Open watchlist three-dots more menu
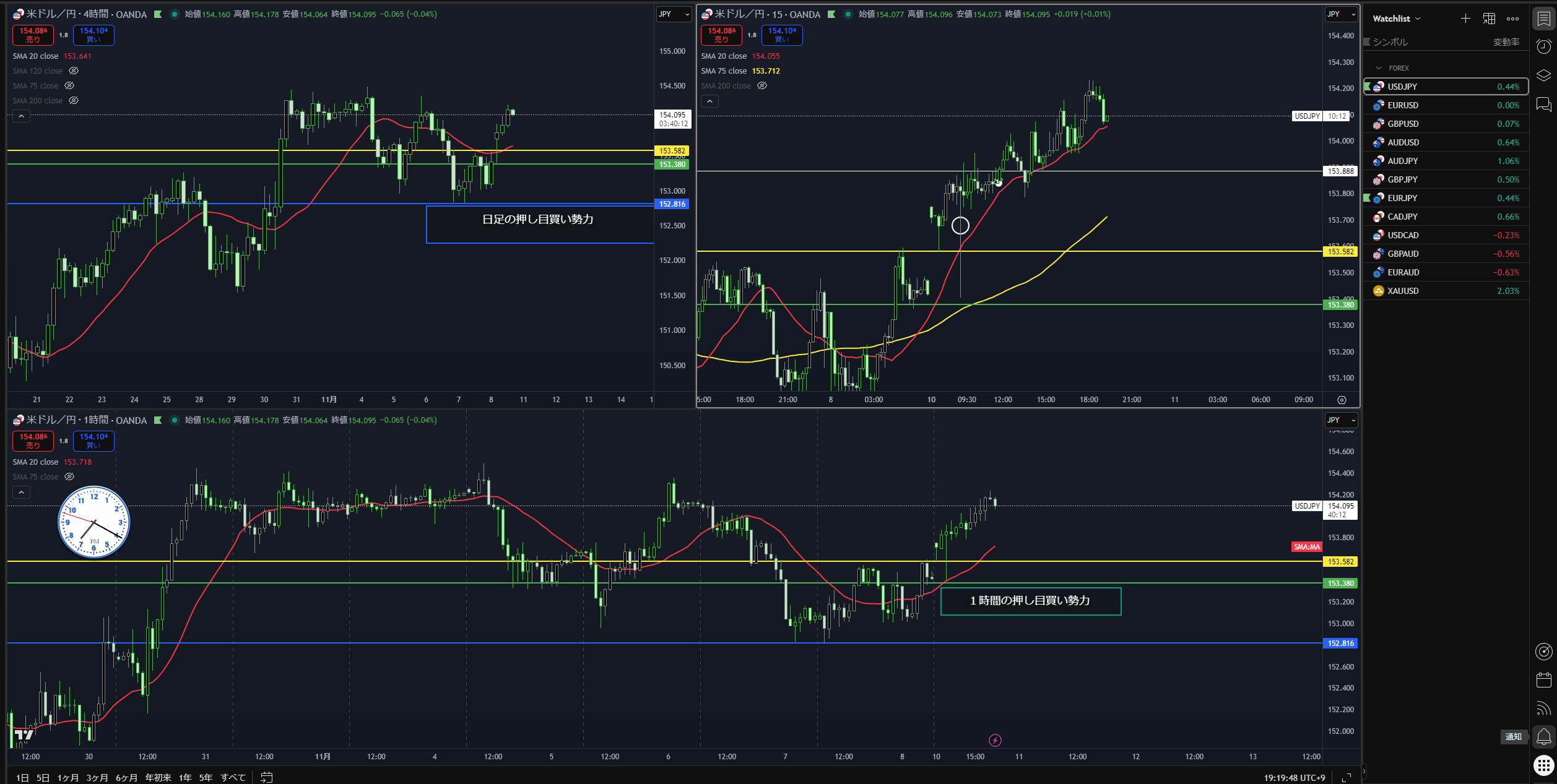This screenshot has width=1557, height=784. pos(1512,19)
